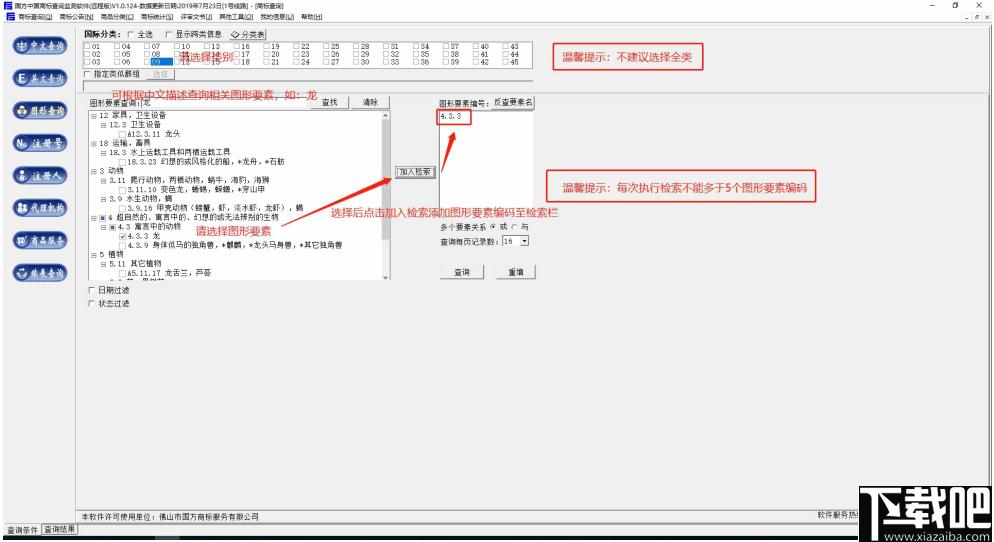Tick class 35 checkbox

click(x=416, y=54)
